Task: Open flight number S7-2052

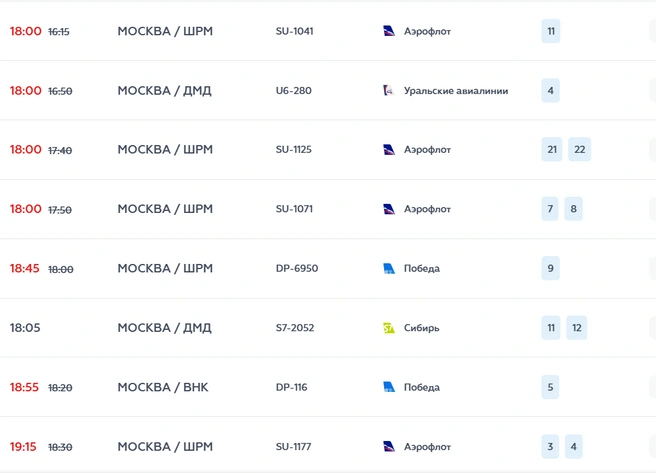Action: click(x=295, y=327)
